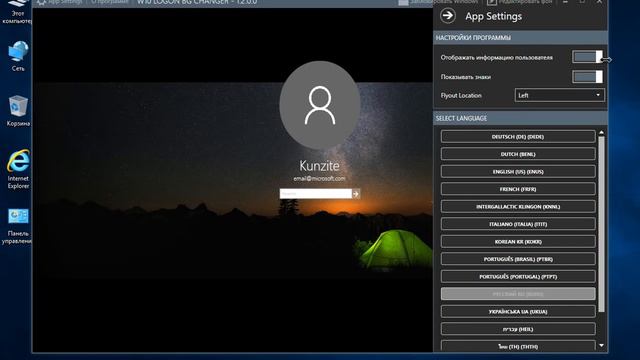Click 'Редактировать фон' in the title bar
640x360 pixels.
[x=520, y=2]
